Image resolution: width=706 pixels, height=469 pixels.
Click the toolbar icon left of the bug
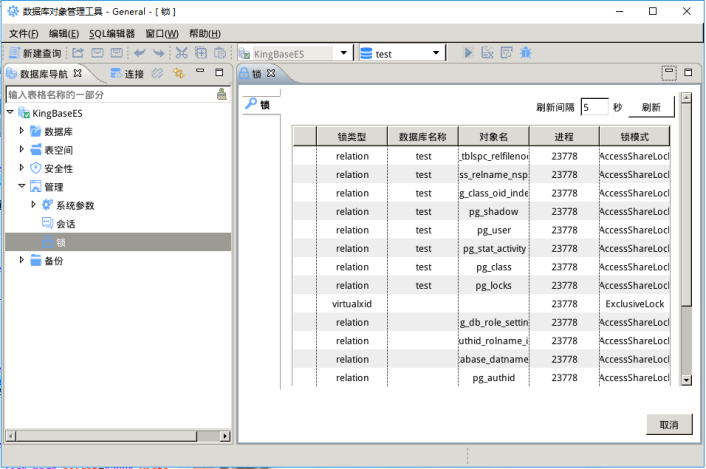(507, 53)
